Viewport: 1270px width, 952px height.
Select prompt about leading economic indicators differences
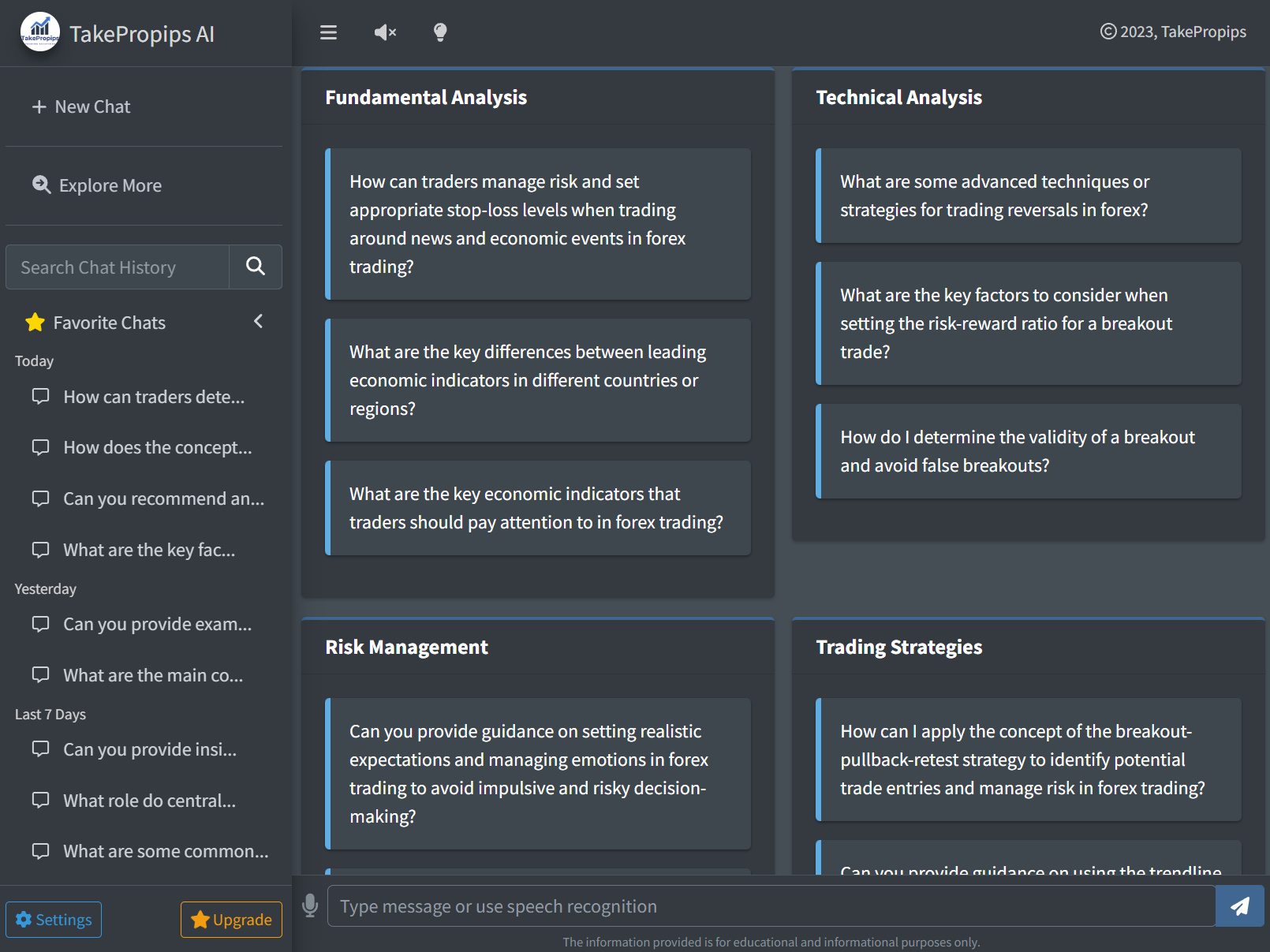click(x=538, y=380)
